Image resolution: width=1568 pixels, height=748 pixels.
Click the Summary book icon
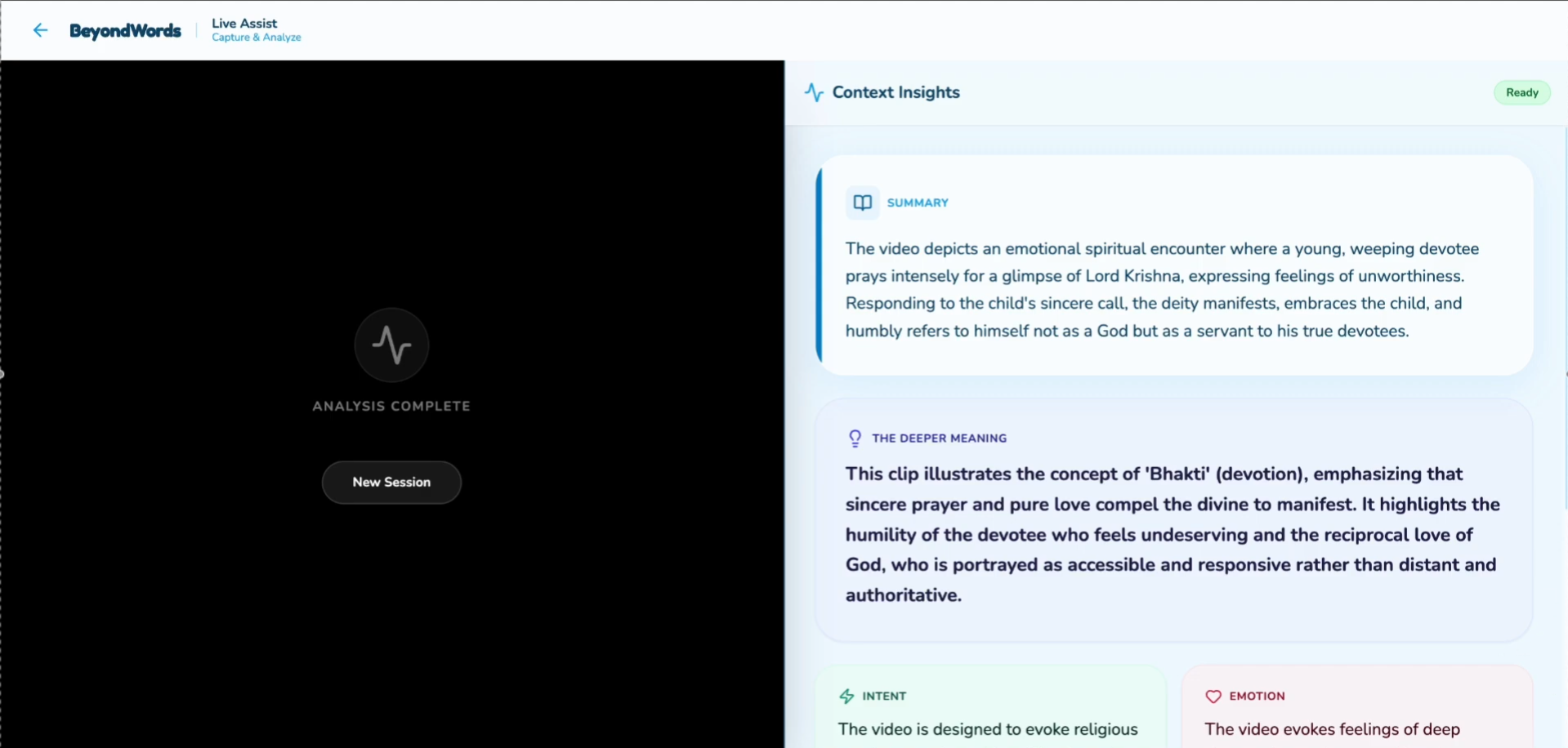862,203
